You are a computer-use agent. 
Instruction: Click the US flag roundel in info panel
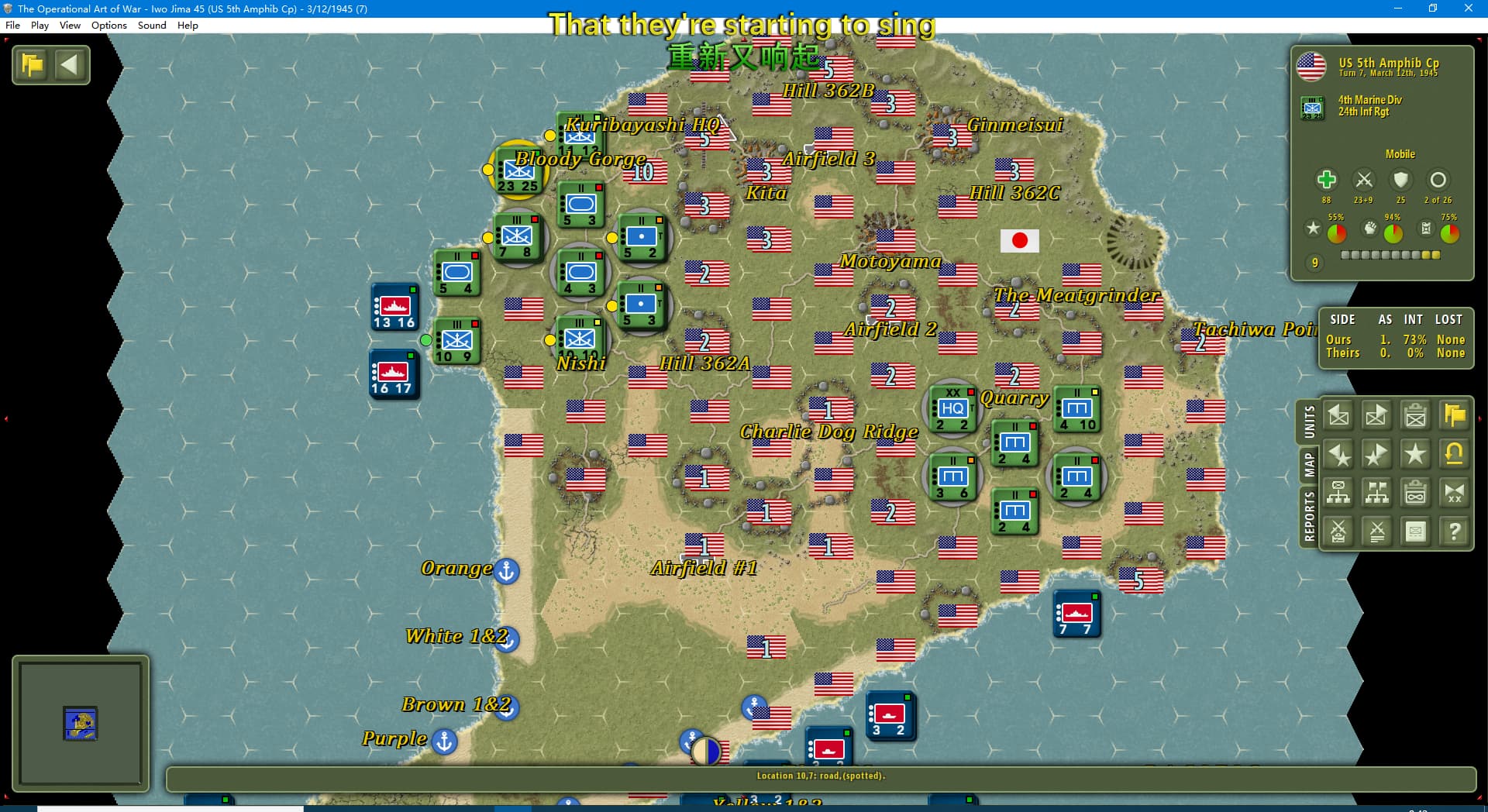[1311, 67]
